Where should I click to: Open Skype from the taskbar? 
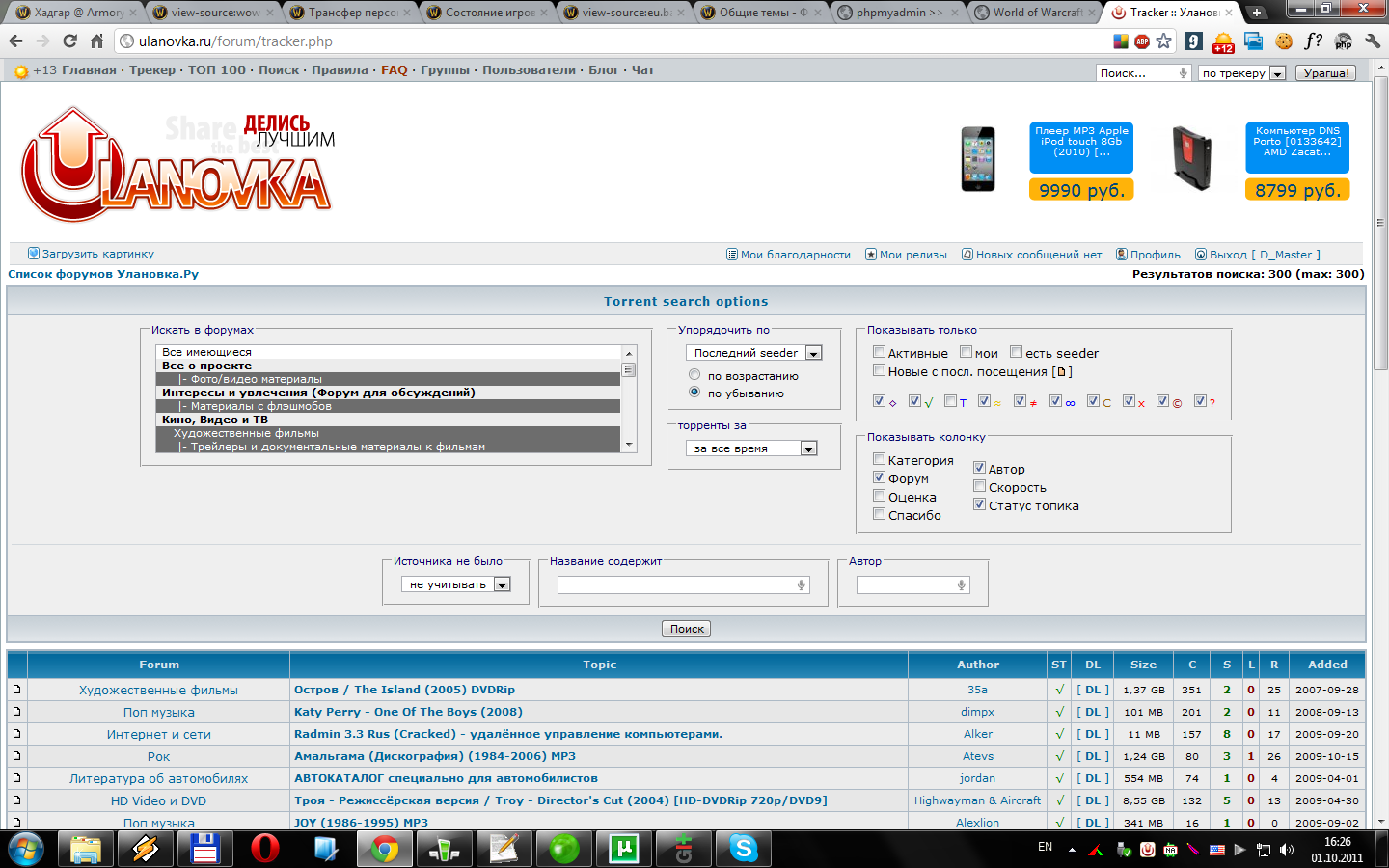click(743, 849)
